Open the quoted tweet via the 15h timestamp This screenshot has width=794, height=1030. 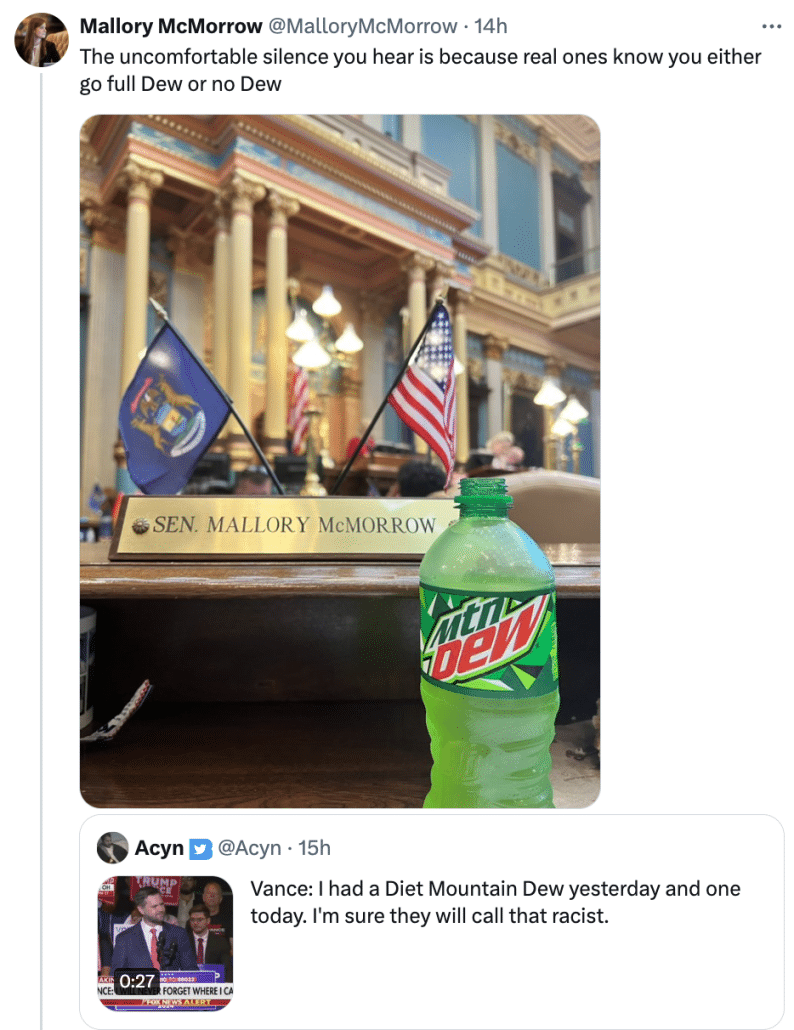point(314,848)
